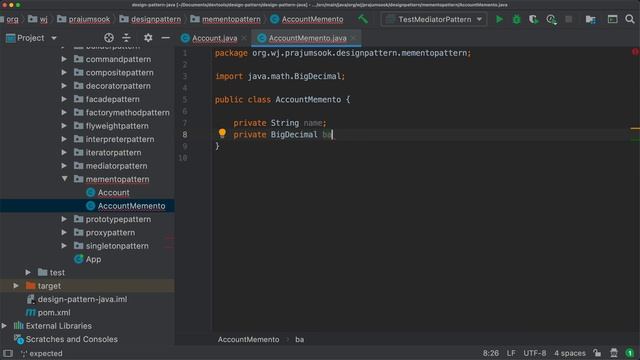Expand the compositepattern folder

64,73
